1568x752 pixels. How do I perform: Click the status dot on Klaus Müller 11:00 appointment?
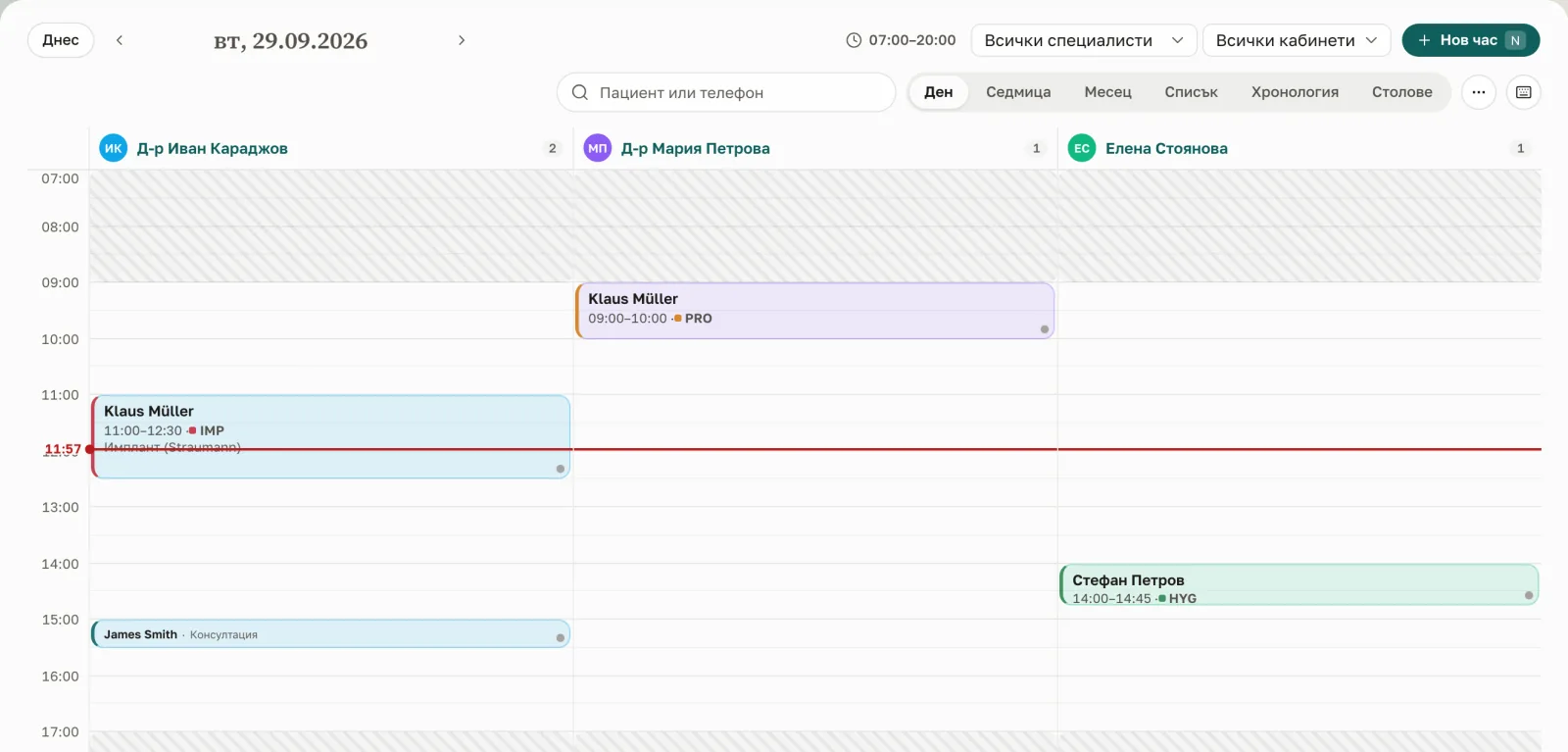(561, 469)
